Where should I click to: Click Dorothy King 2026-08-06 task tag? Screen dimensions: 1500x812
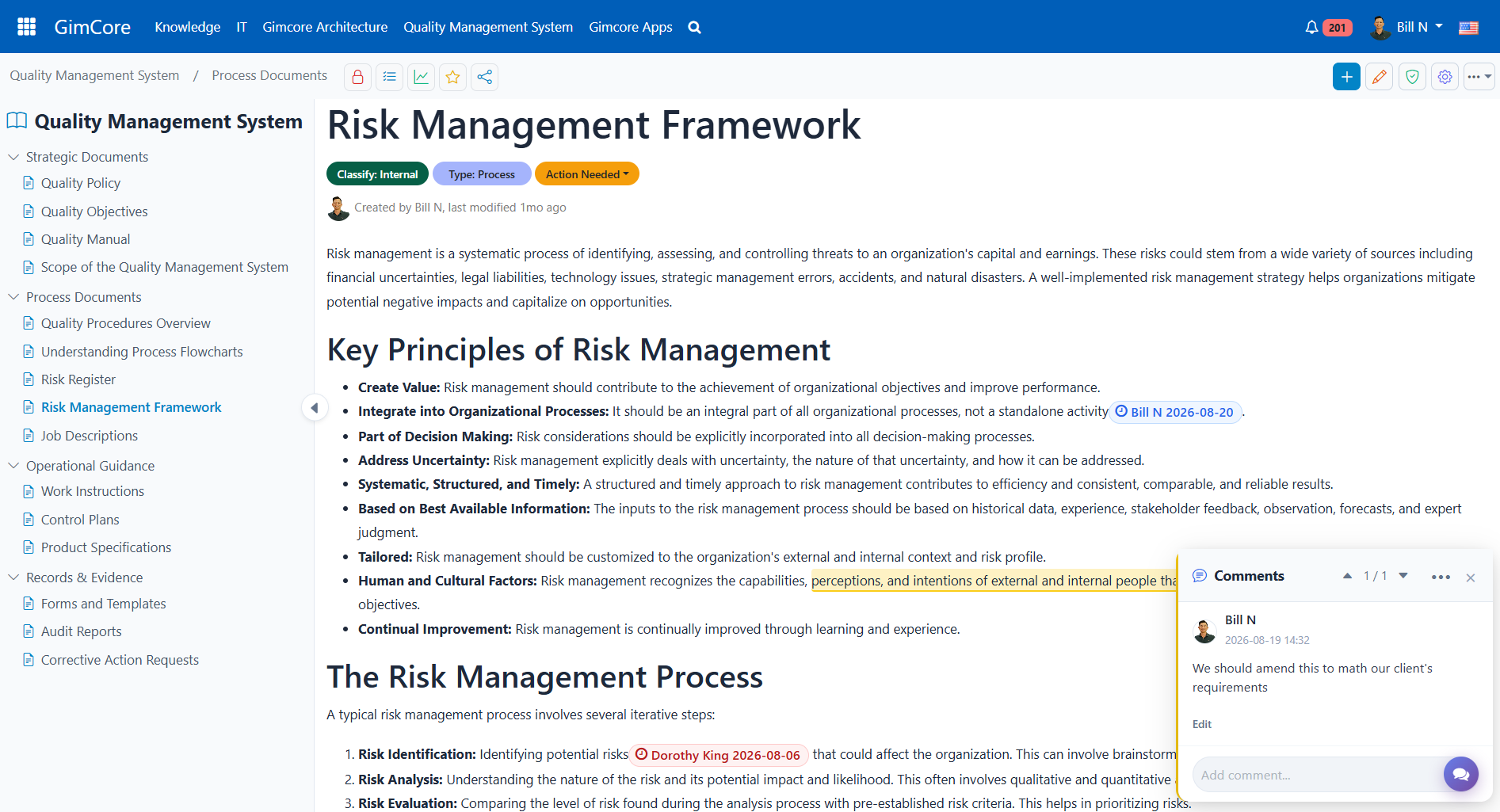(x=719, y=755)
